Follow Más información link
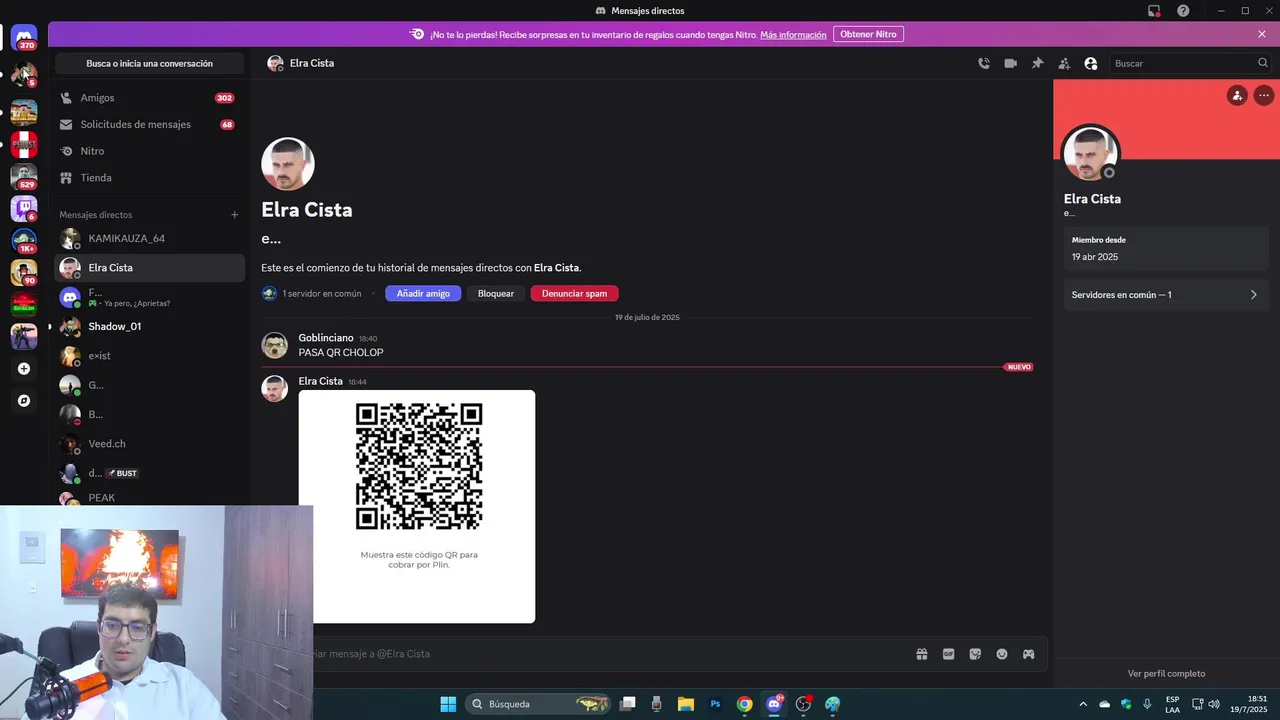1280x720 pixels. coord(793,35)
